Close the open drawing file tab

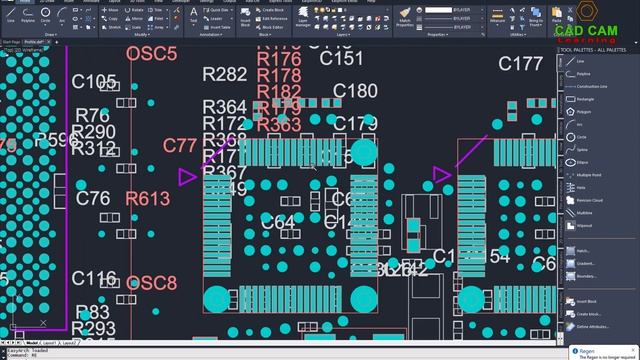[x=49, y=42]
